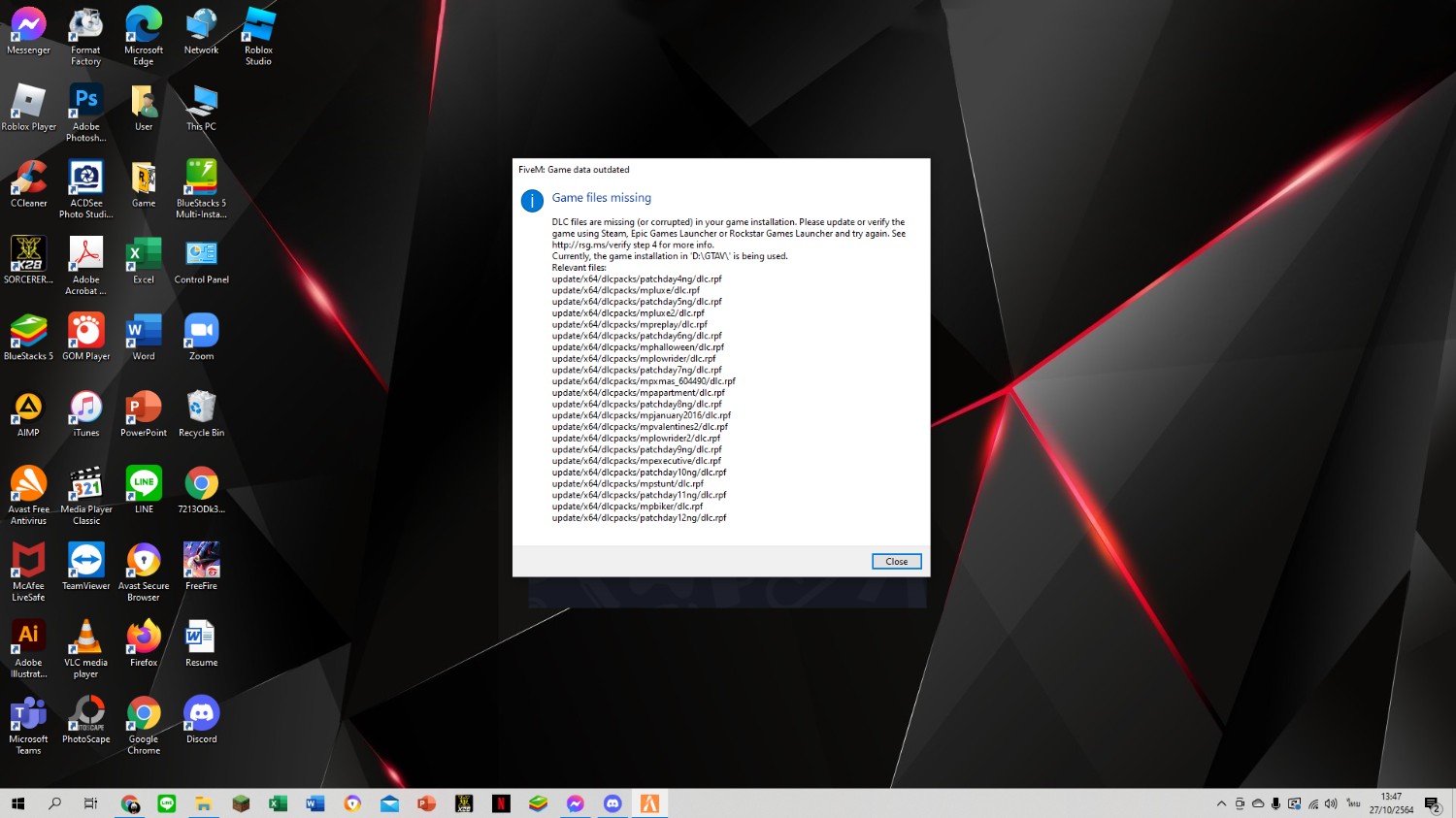Open the Network desktop icon
1456x818 pixels.
pos(201,32)
